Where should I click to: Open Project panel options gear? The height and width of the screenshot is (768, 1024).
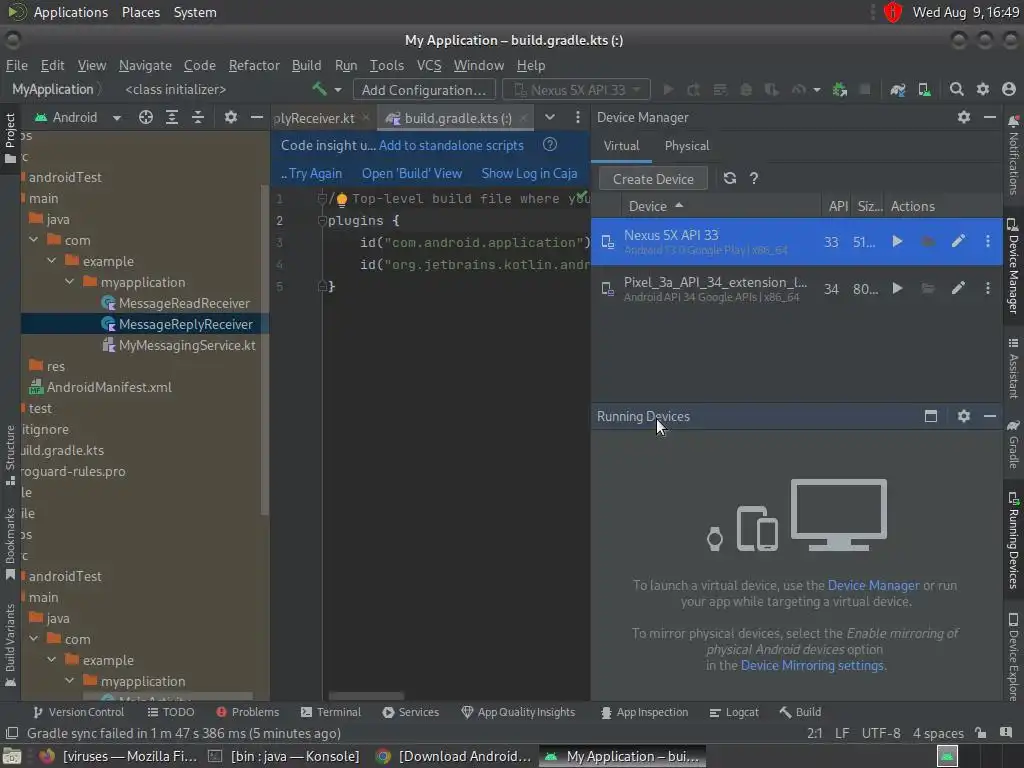pos(231,118)
